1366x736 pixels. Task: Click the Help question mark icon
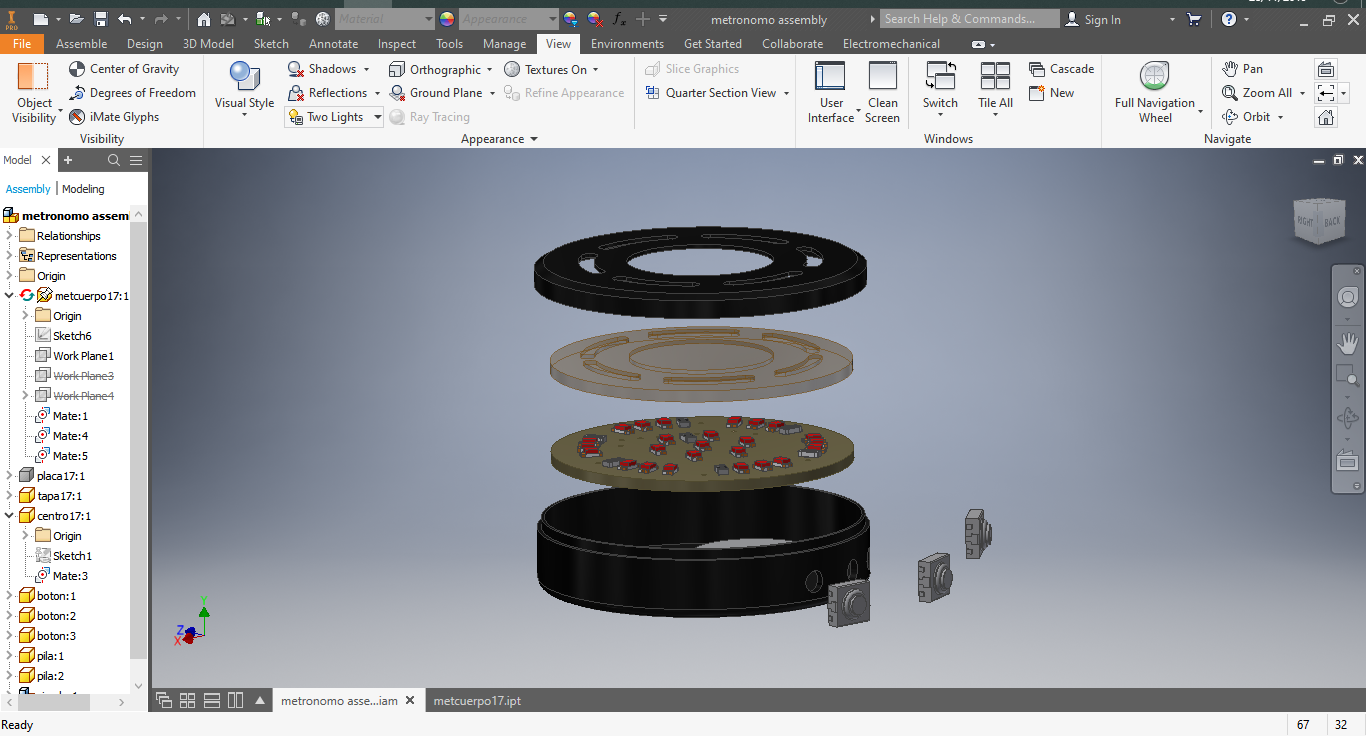[x=1229, y=19]
